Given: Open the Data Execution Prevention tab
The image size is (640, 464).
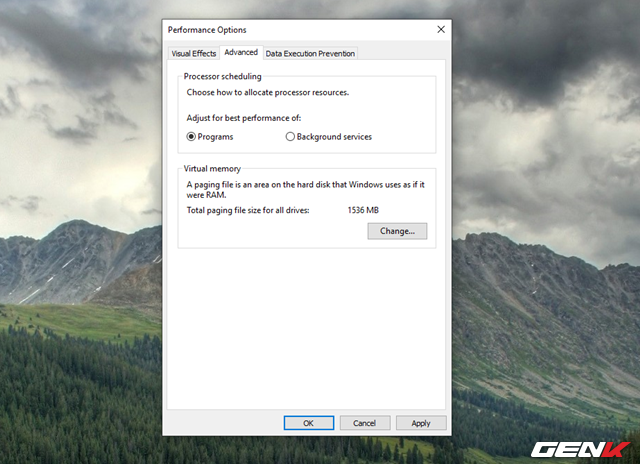Looking at the screenshot, I should coord(309,53).
